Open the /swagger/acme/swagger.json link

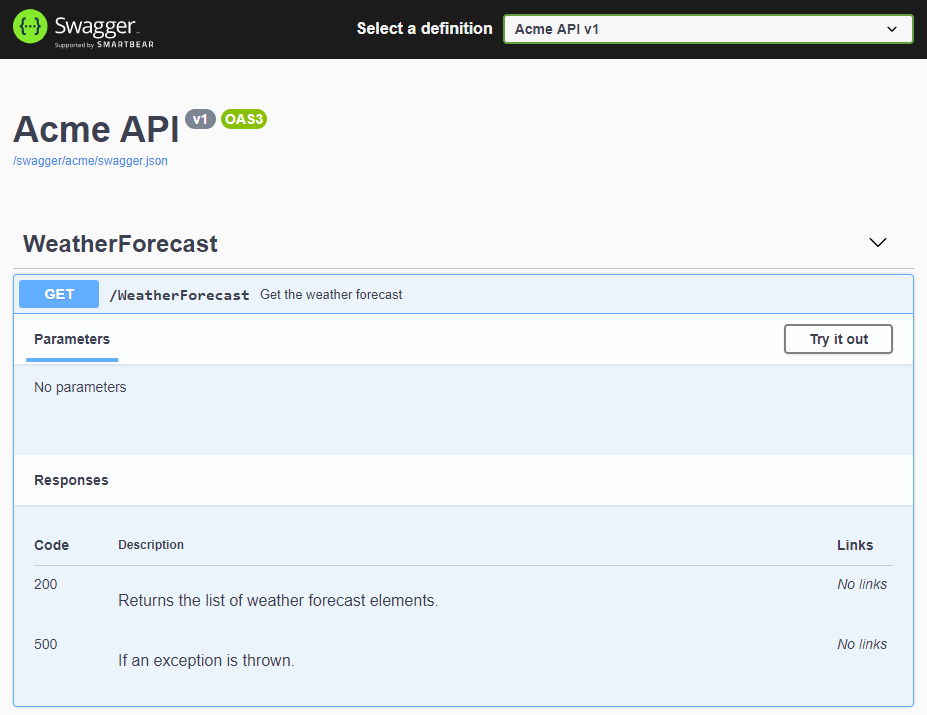point(90,161)
